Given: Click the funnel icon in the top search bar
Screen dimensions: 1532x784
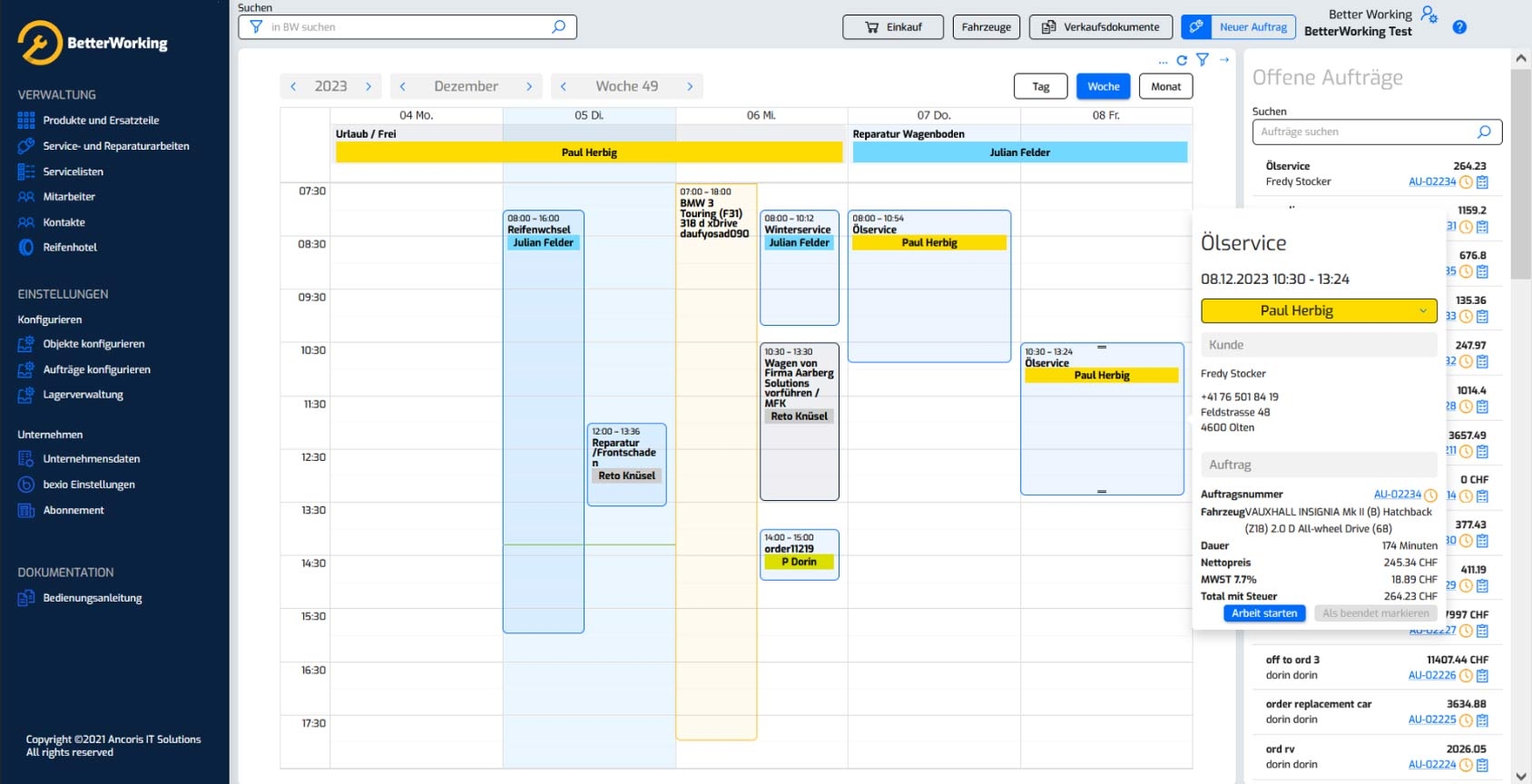Looking at the screenshot, I should pos(256,27).
